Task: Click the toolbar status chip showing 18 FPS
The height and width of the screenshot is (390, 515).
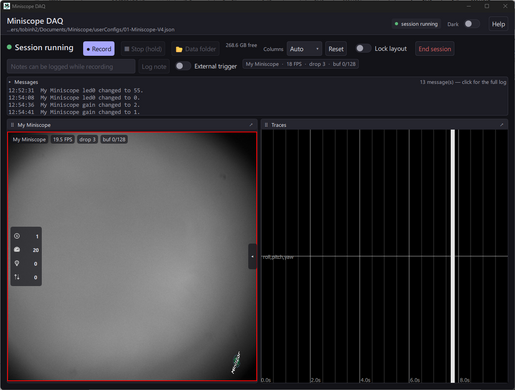Action: tap(300, 64)
